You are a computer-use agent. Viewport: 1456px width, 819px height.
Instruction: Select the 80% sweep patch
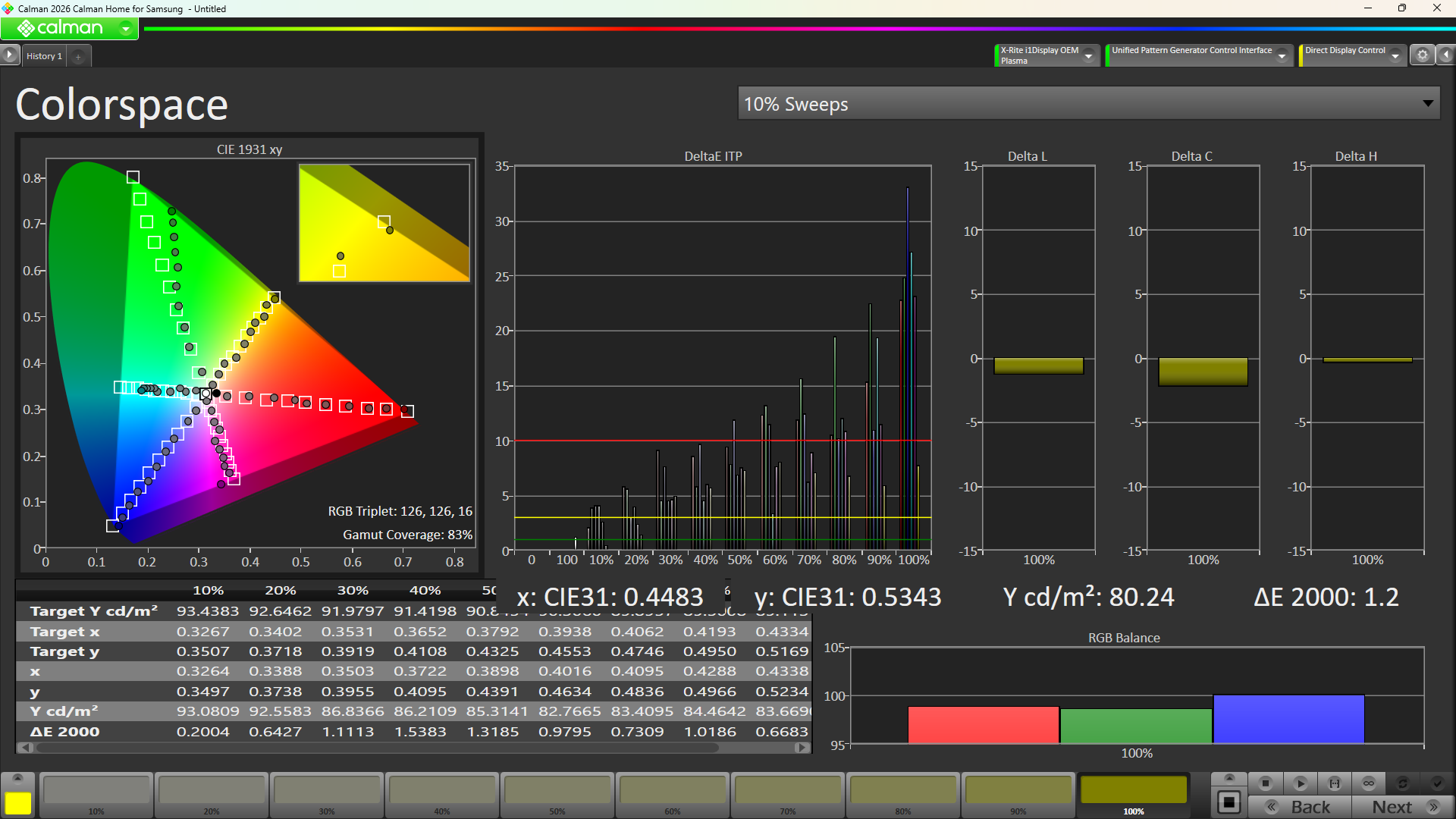pos(903,795)
